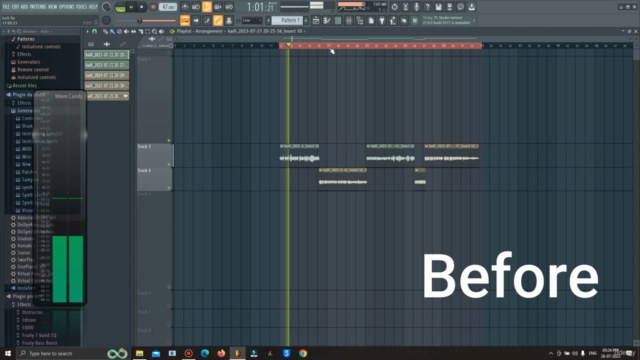Screen dimensions: 640x360
Task: Click the Stop transport button
Action: (x=141, y=7)
